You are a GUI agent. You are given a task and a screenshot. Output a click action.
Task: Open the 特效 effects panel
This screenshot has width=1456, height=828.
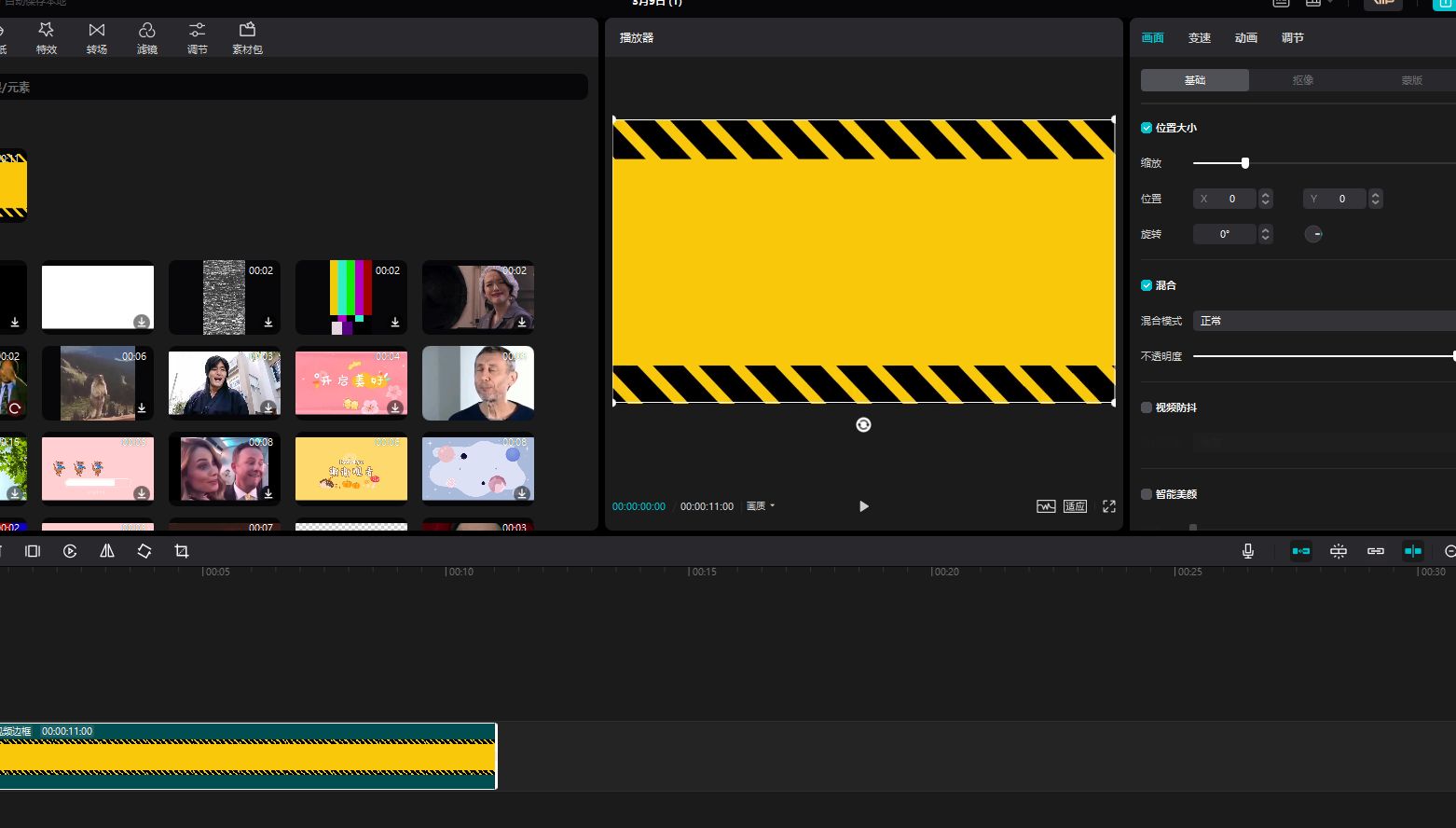click(47, 38)
